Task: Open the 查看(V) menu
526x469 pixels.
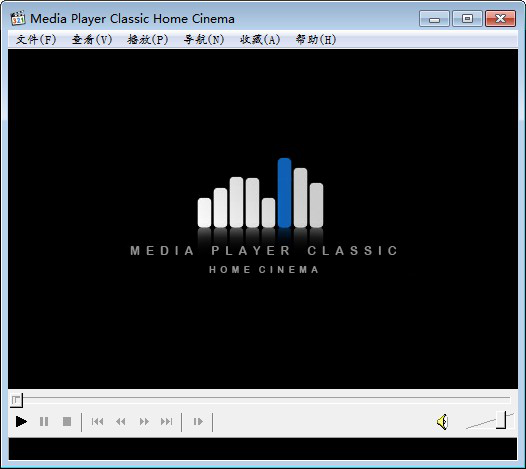Action: click(x=92, y=40)
